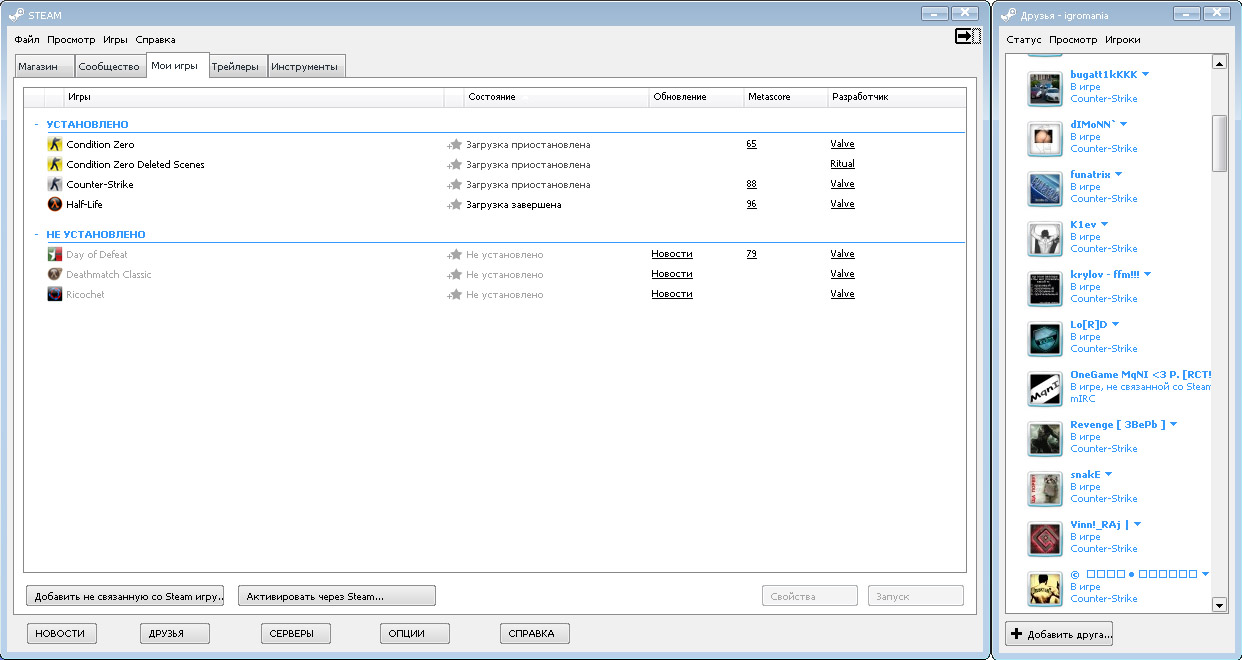The height and width of the screenshot is (660, 1242).
Task: Click friends list scroll down arrow
Action: [1219, 605]
